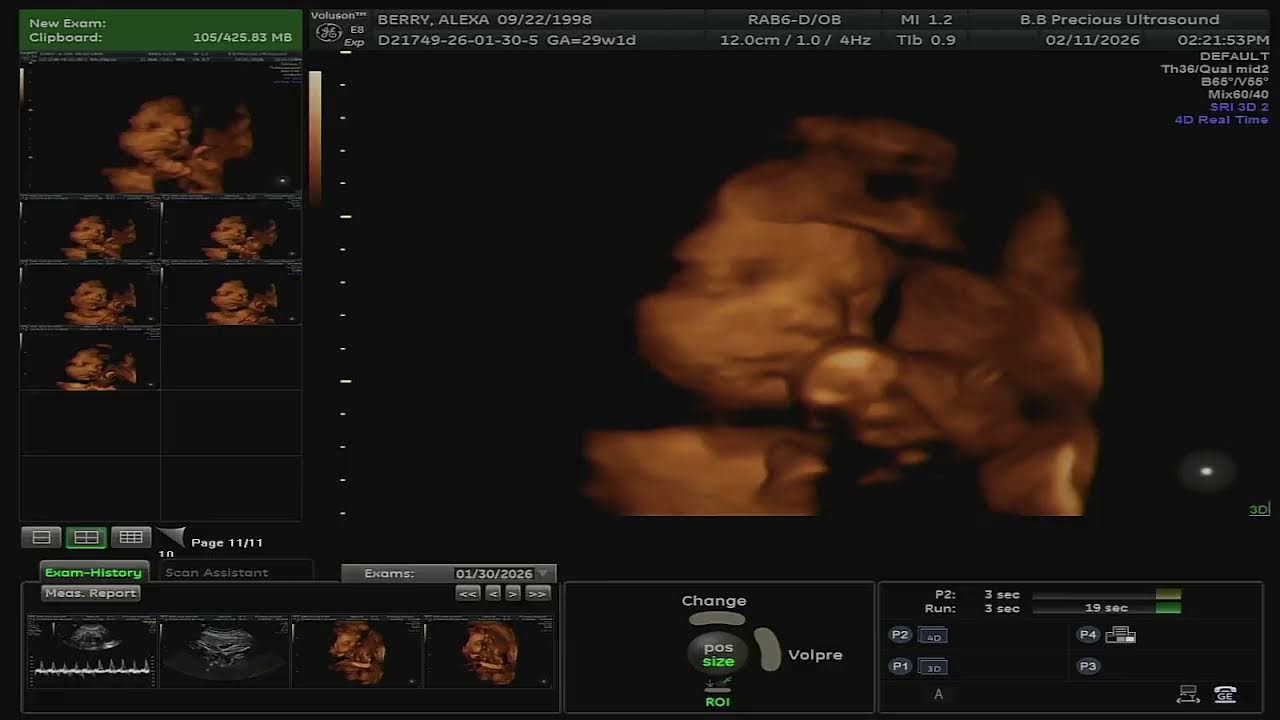The width and height of the screenshot is (1280, 720).
Task: Click the letter A status indicator
Action: click(x=938, y=694)
